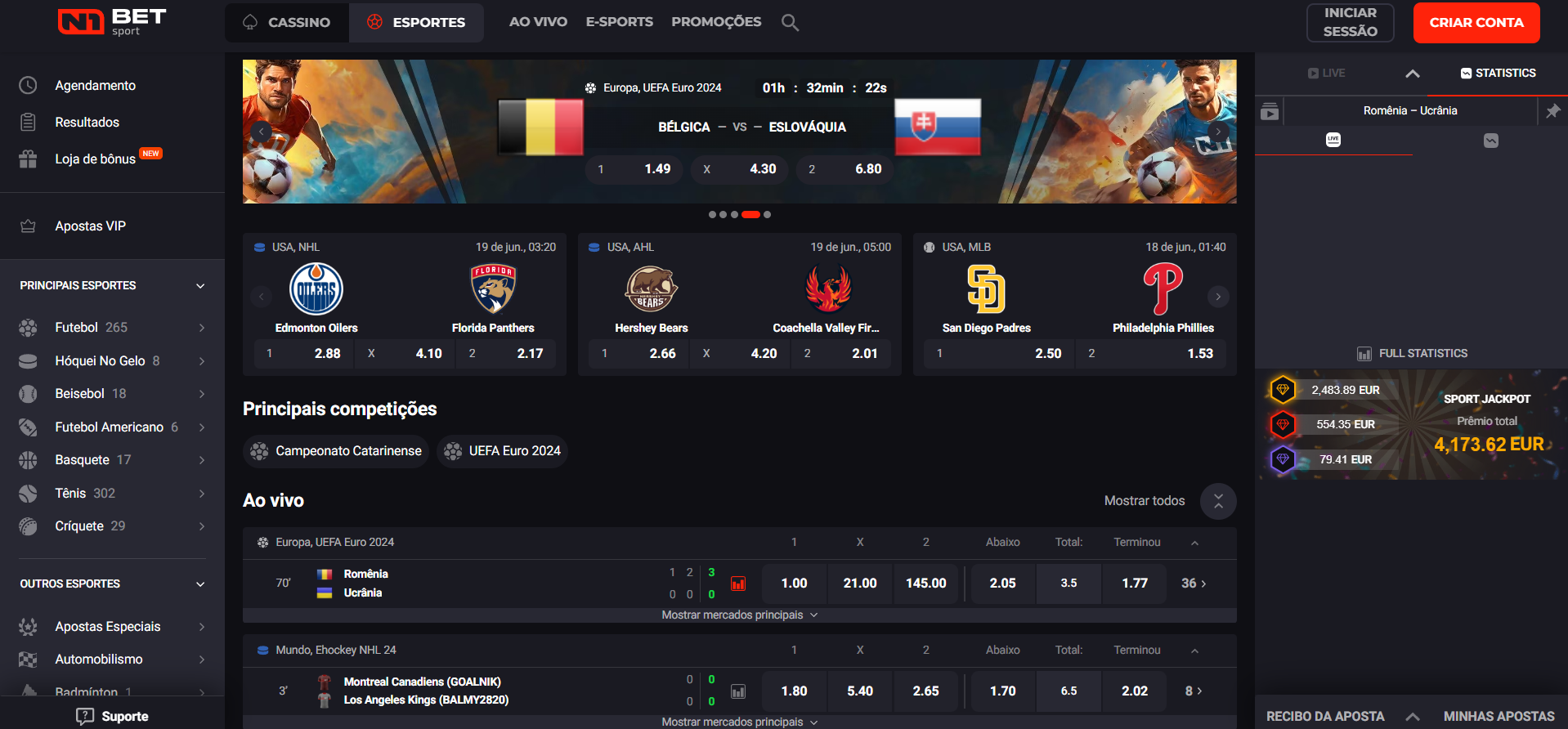Select Hóquei No Gelo puck icon
The width and height of the screenshot is (1568, 729).
[x=28, y=360]
